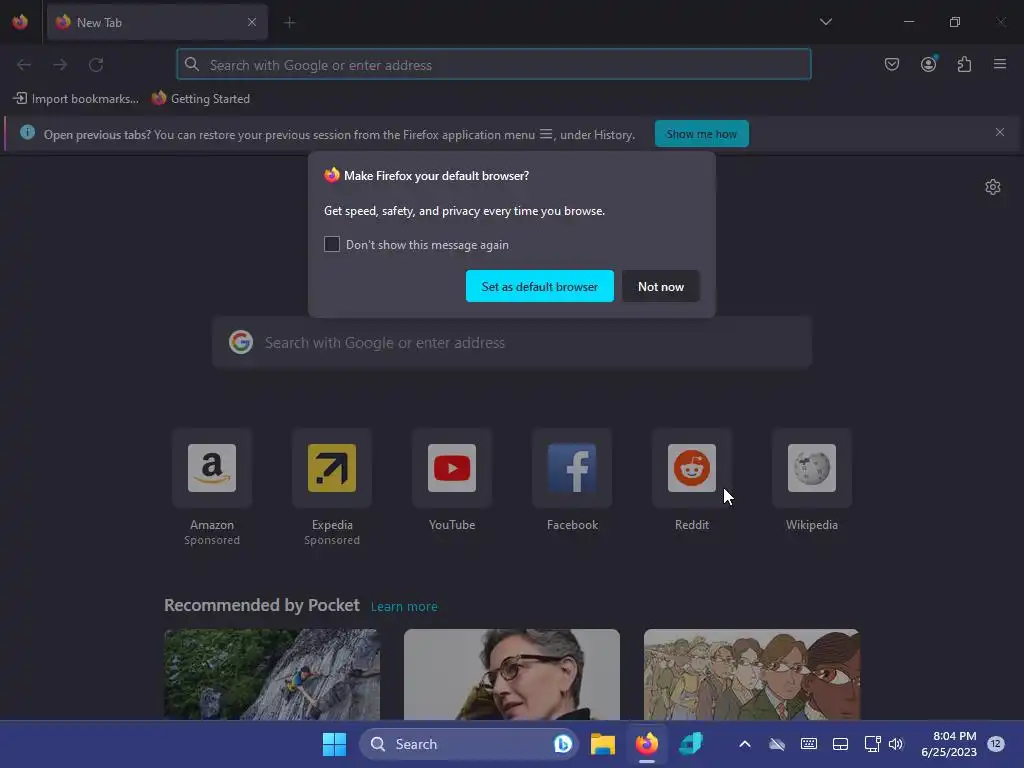The image size is (1024, 768).
Task: Dismiss the previous tabs notification bar
Action: tap(1000, 133)
